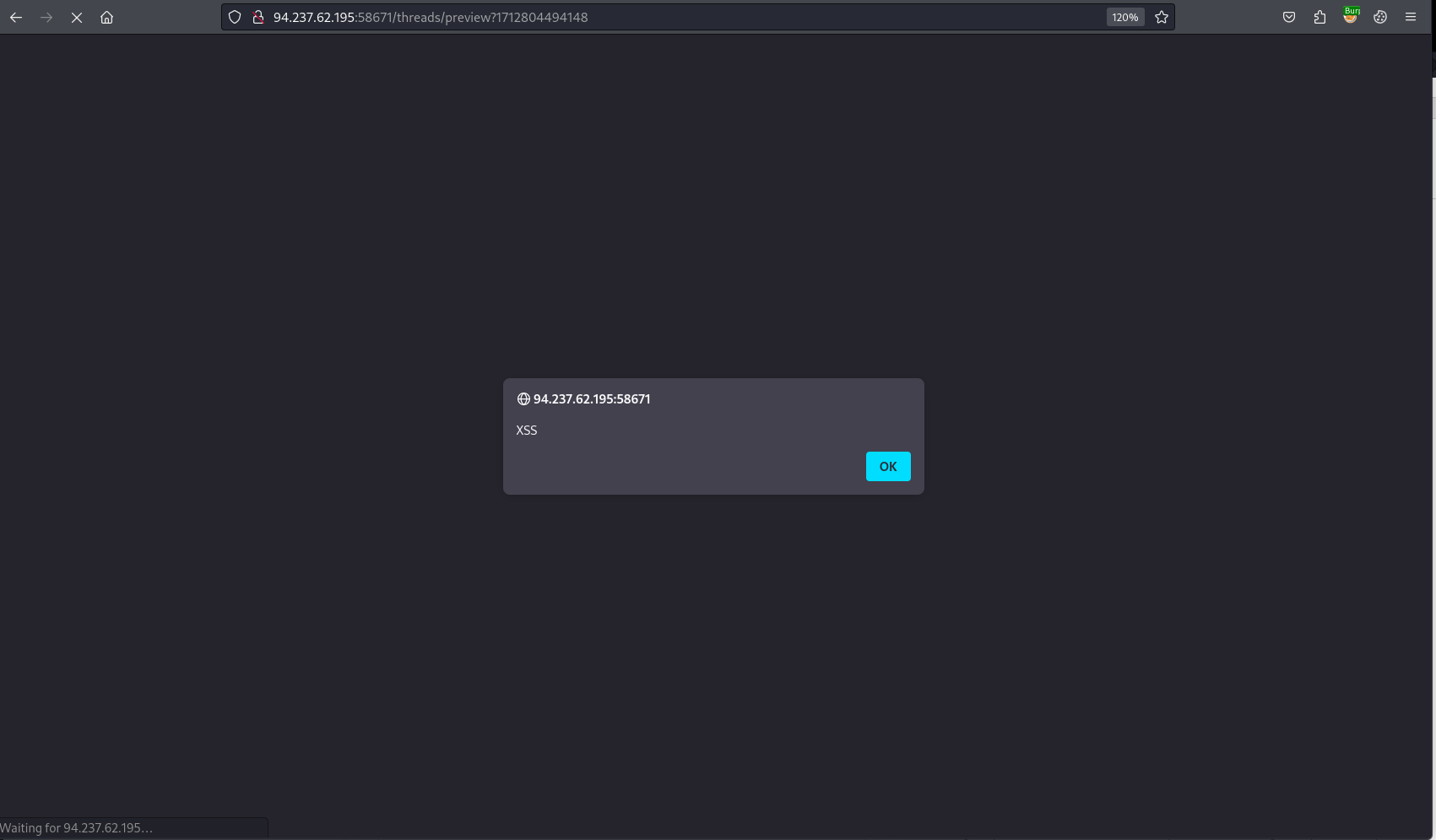This screenshot has width=1436, height=840.
Task: Dismiss the XSS alert with OK
Action: coord(888,466)
